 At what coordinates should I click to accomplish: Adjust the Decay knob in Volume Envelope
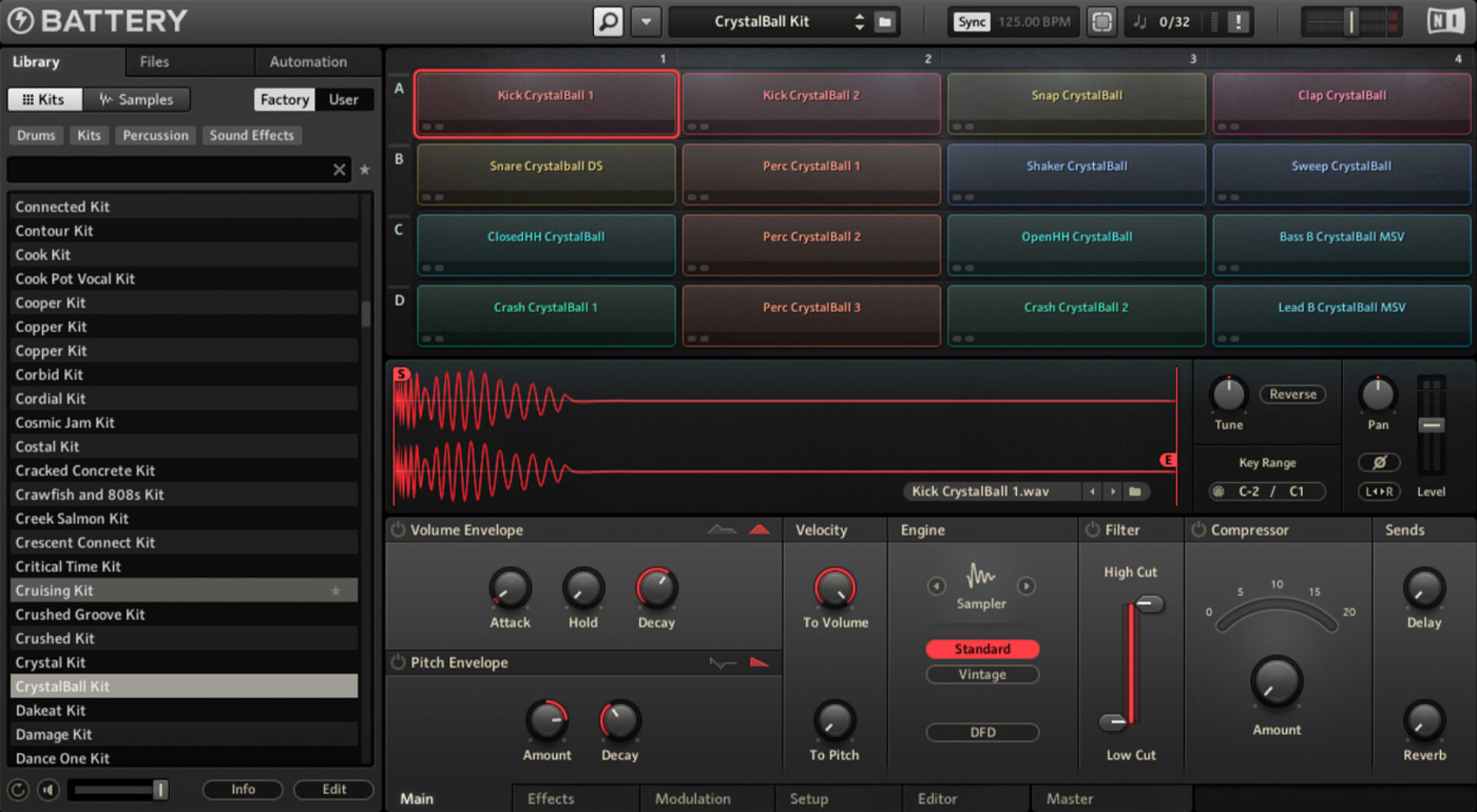click(655, 591)
